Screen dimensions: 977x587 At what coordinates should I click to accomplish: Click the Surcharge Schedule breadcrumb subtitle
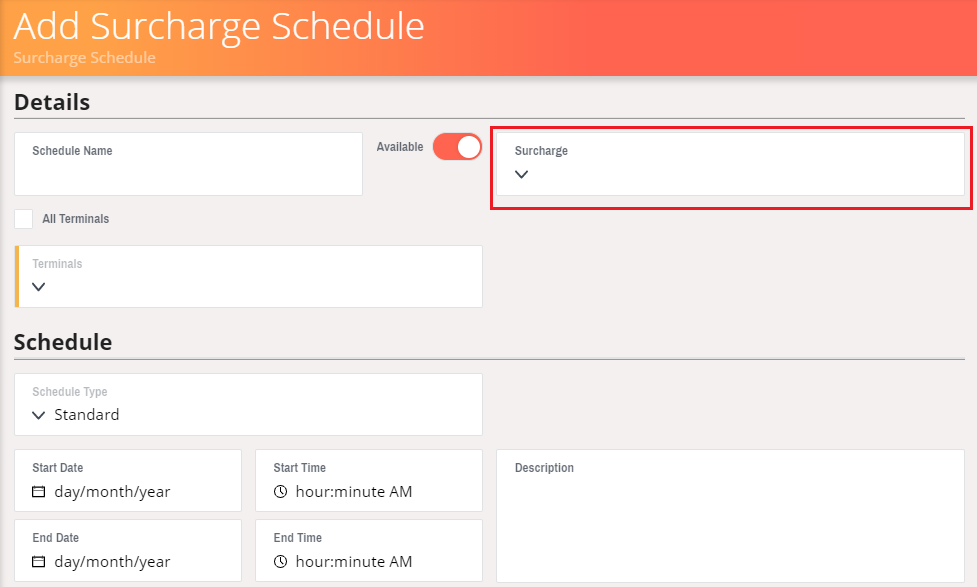tap(85, 57)
